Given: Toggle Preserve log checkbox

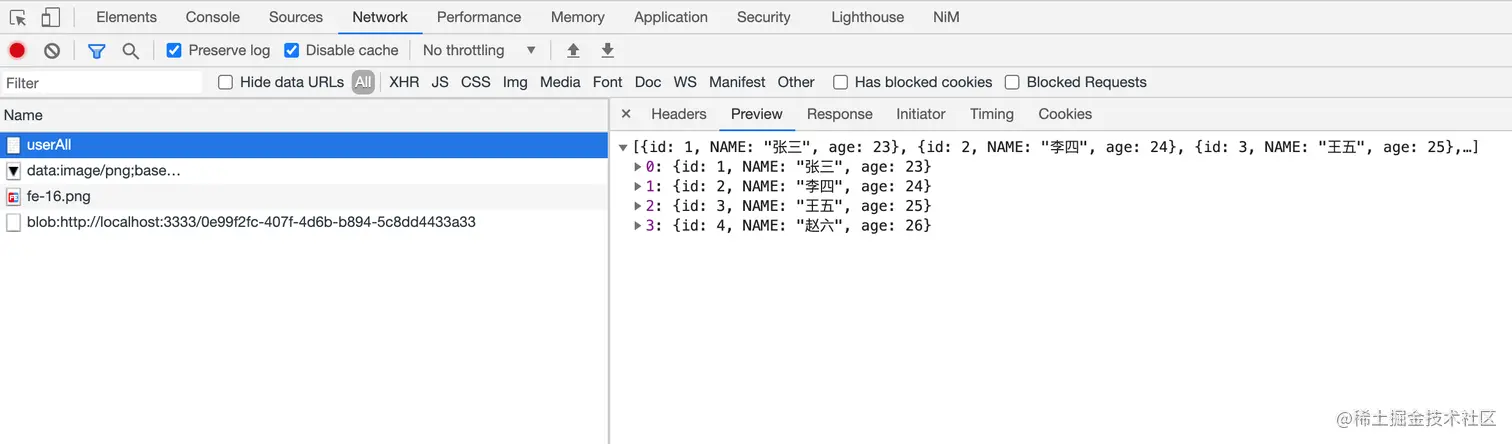Looking at the screenshot, I should coord(174,50).
